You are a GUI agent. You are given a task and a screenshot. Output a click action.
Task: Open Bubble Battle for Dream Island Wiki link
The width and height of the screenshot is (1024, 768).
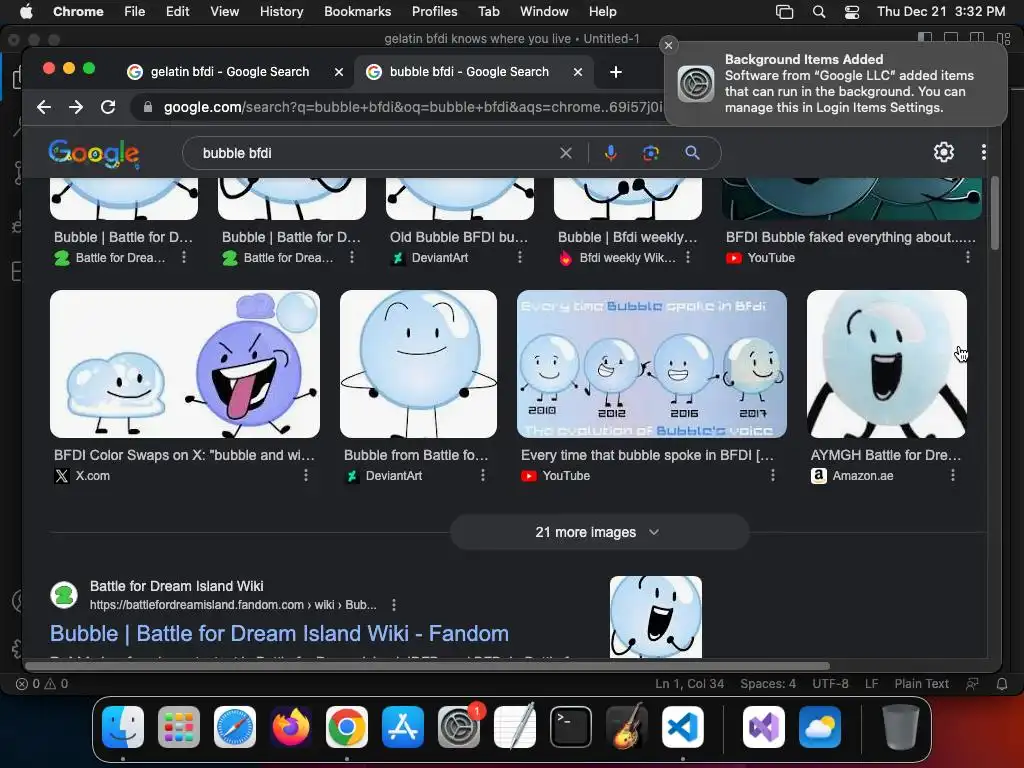click(x=280, y=633)
